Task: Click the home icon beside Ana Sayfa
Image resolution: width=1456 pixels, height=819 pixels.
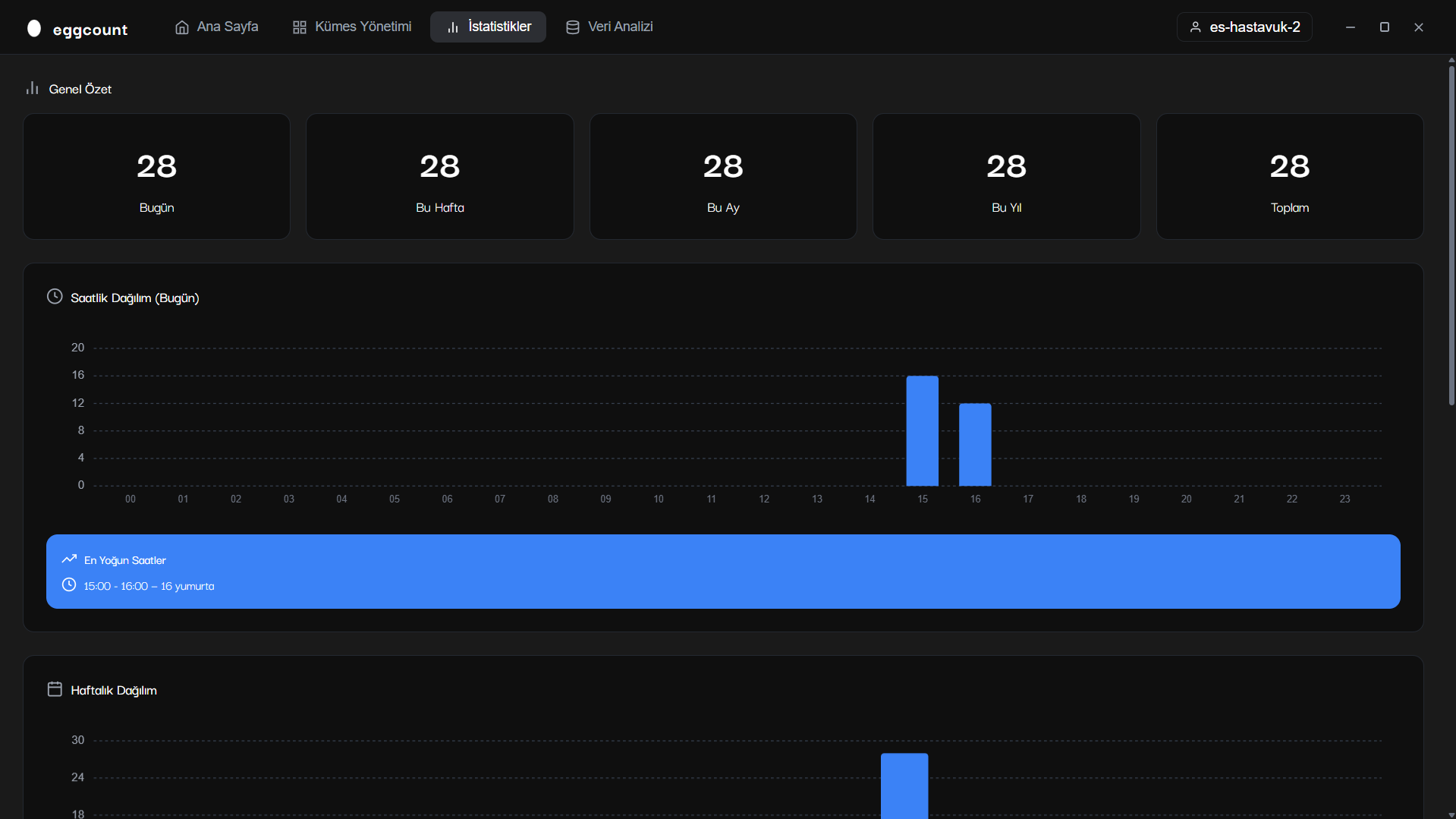Action: [x=182, y=27]
